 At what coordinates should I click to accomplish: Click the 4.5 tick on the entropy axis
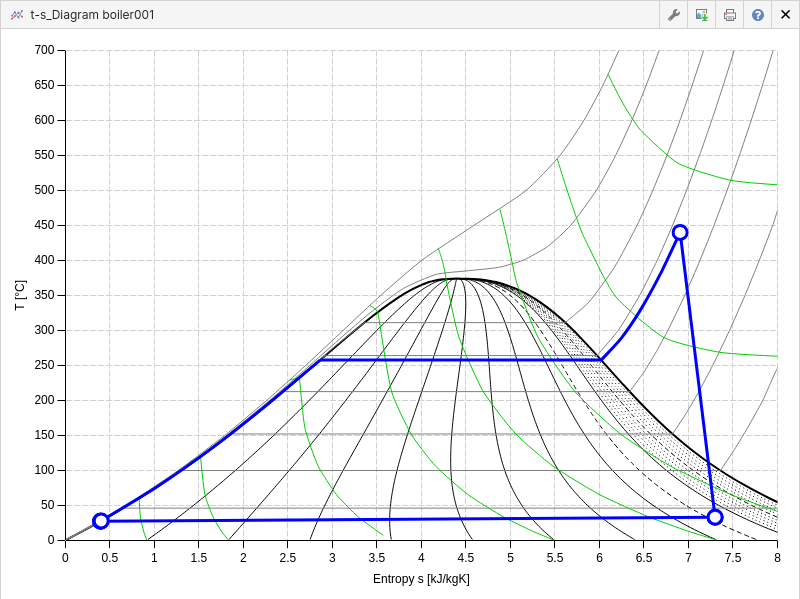point(466,556)
